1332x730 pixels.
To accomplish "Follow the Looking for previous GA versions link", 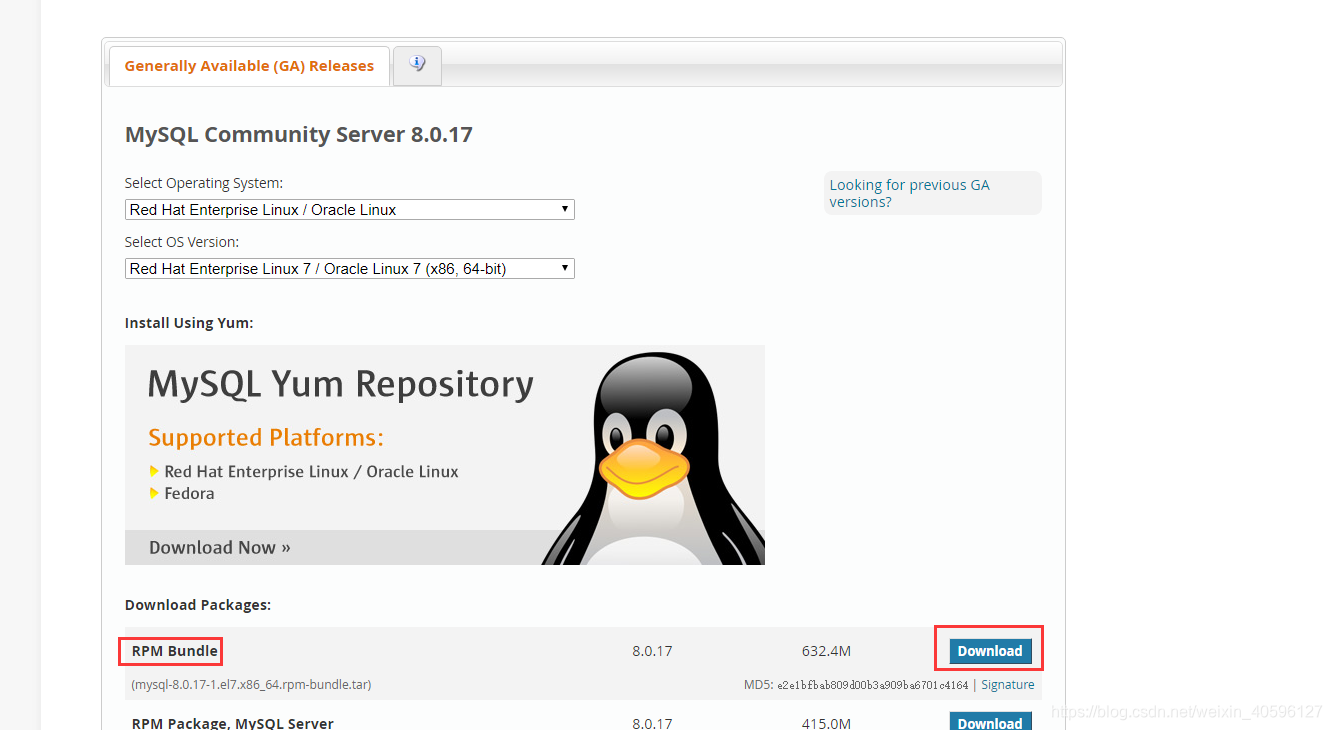I will [909, 193].
